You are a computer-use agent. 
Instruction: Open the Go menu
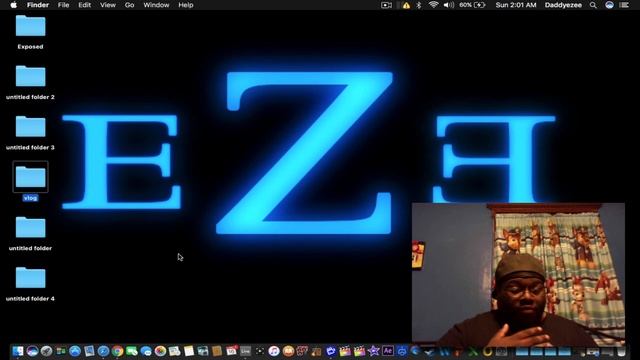pyautogui.click(x=129, y=5)
